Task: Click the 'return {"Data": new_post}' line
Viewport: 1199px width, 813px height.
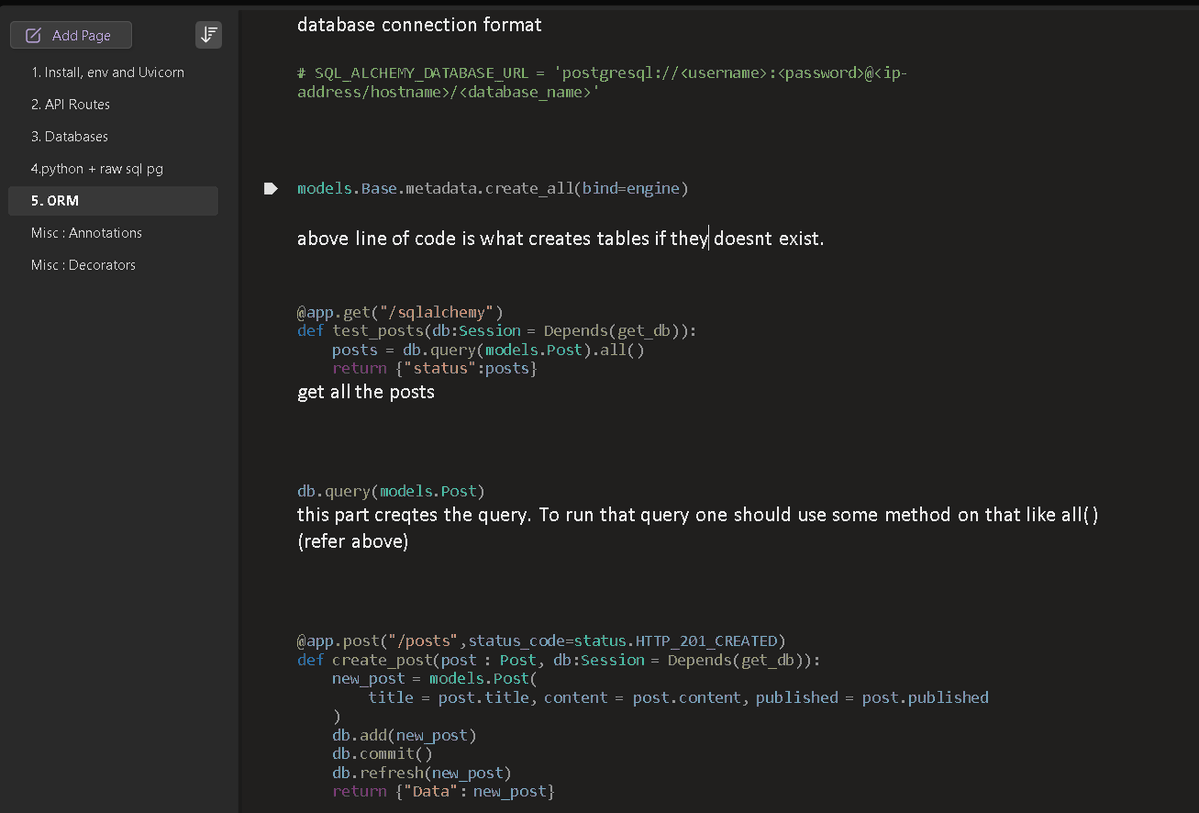Action: click(x=444, y=792)
